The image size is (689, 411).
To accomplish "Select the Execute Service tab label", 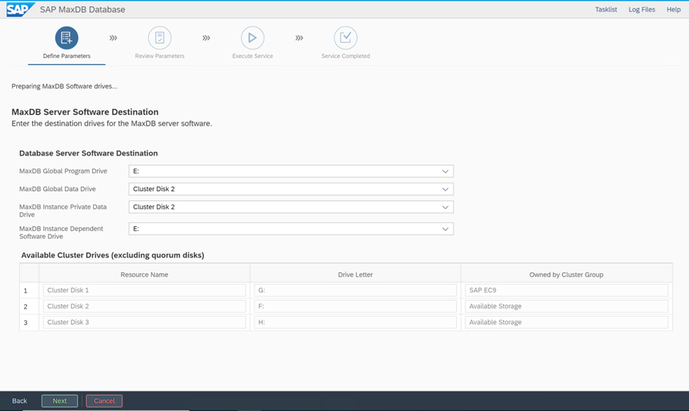I will click(x=253, y=56).
